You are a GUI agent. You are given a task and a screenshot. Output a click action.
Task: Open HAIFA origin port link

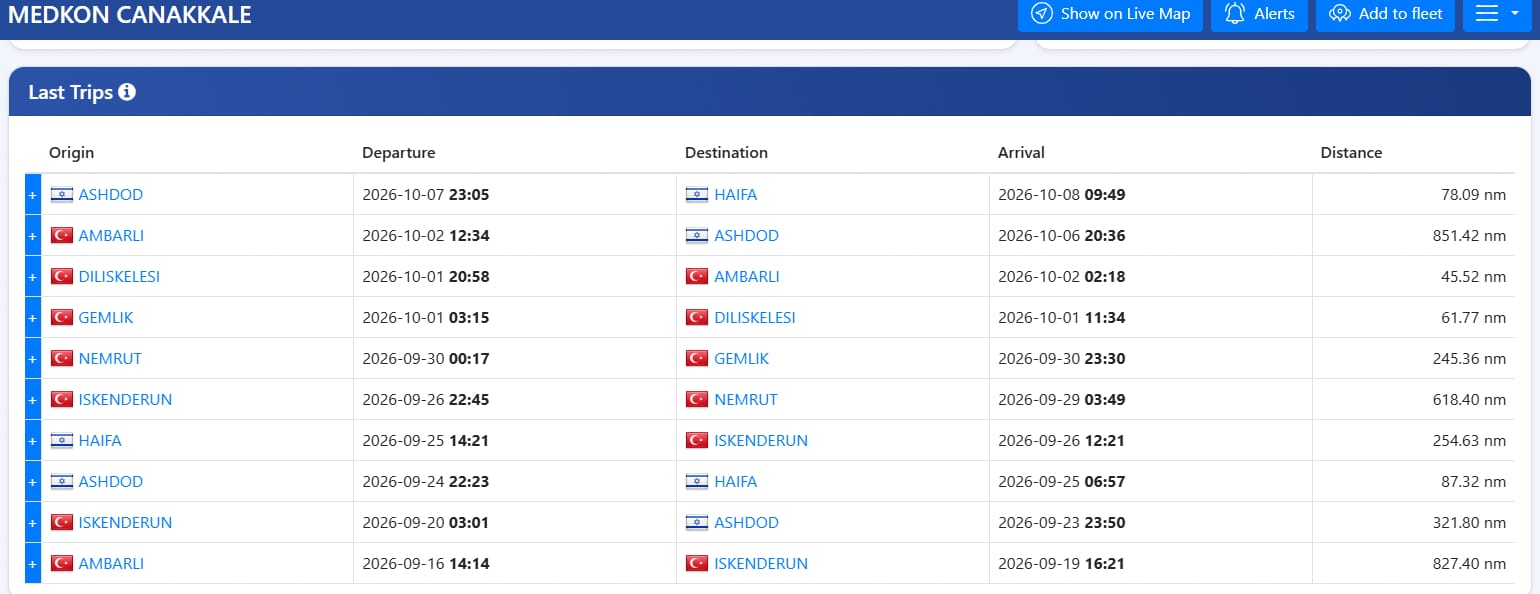[100, 441]
